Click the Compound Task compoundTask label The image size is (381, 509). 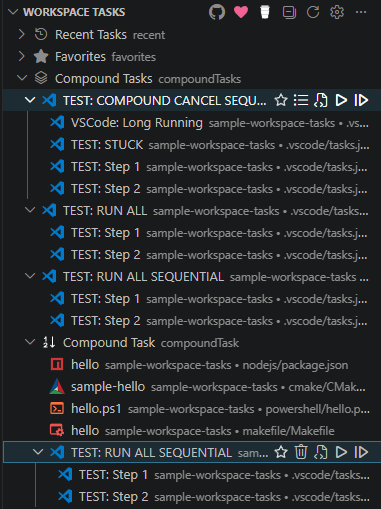coord(109,343)
